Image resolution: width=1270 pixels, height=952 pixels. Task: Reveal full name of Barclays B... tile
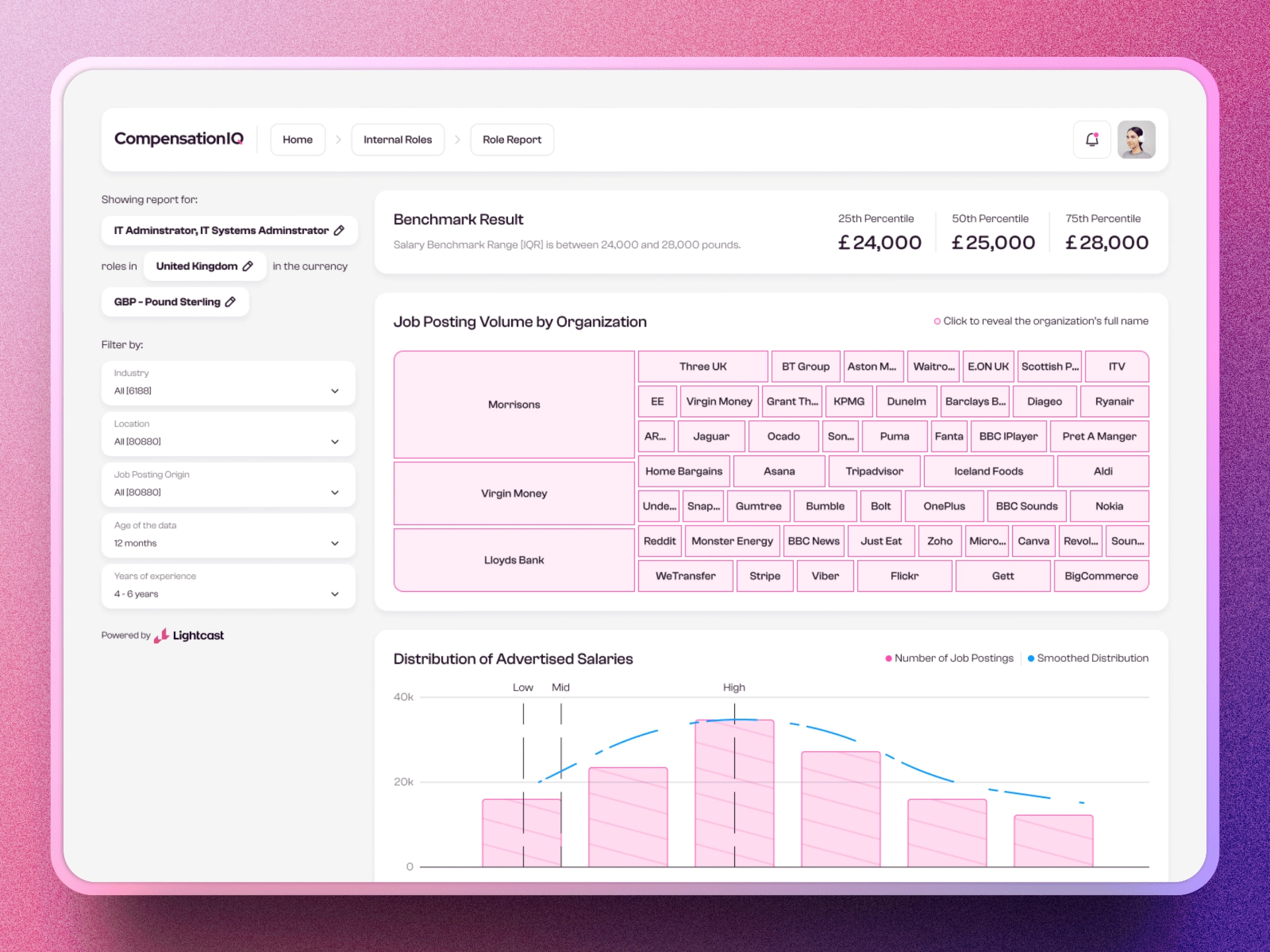point(975,401)
